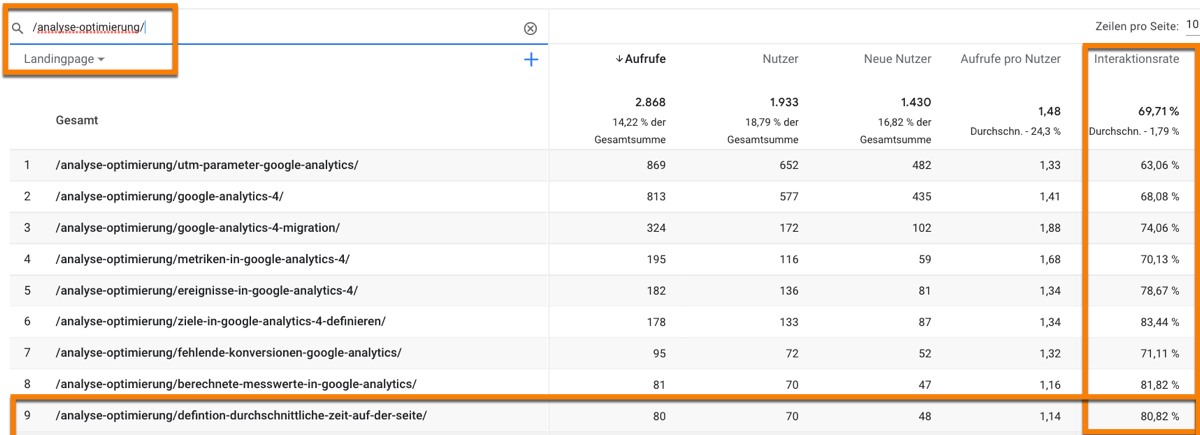Select the berechnete-messwerte-in-google-analytics row
This screenshot has height=435, width=1200.
(236, 384)
